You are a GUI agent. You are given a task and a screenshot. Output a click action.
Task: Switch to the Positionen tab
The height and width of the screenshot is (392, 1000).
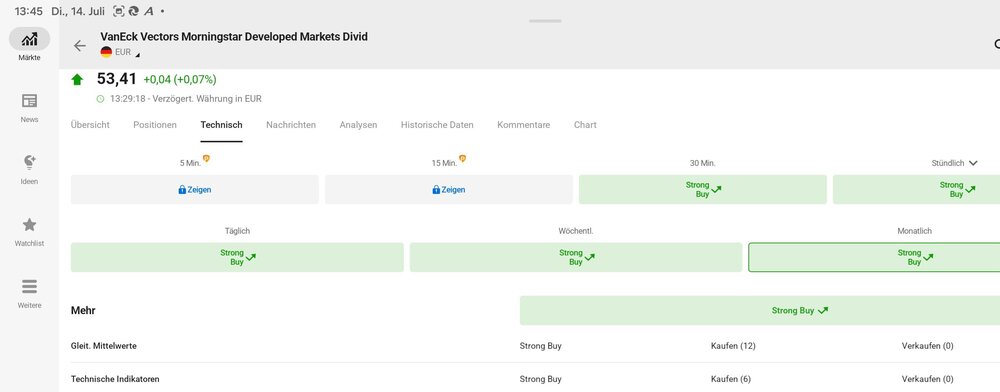(155, 125)
